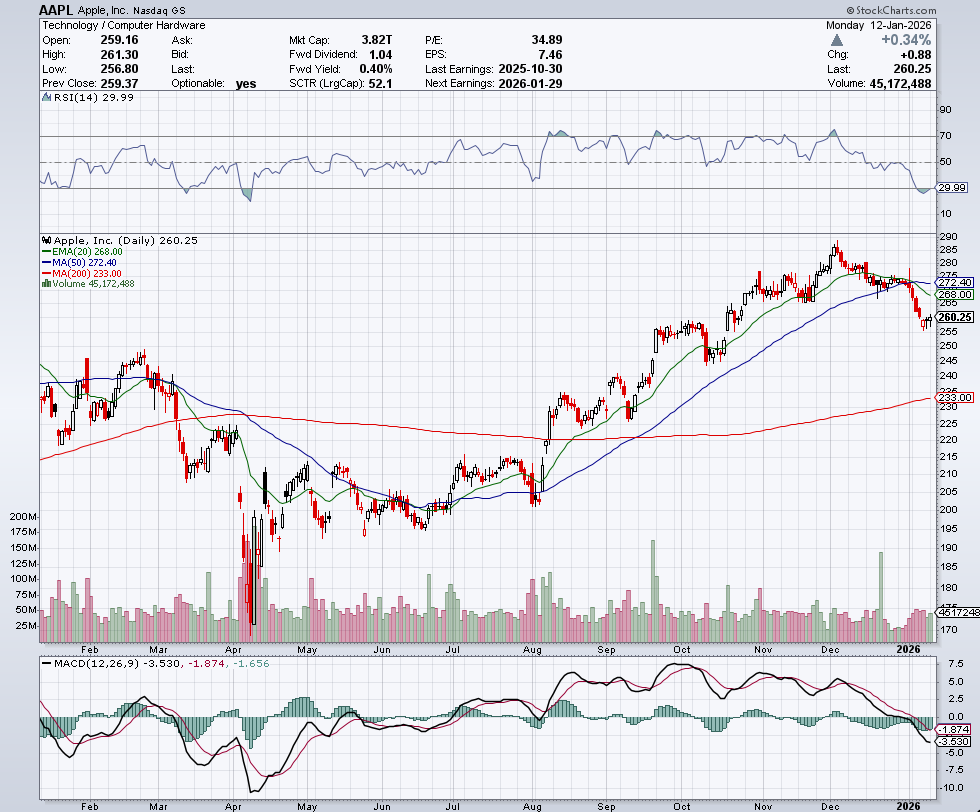Click the MACD(12,26,9) legend label
The image size is (980, 812).
click(96, 663)
